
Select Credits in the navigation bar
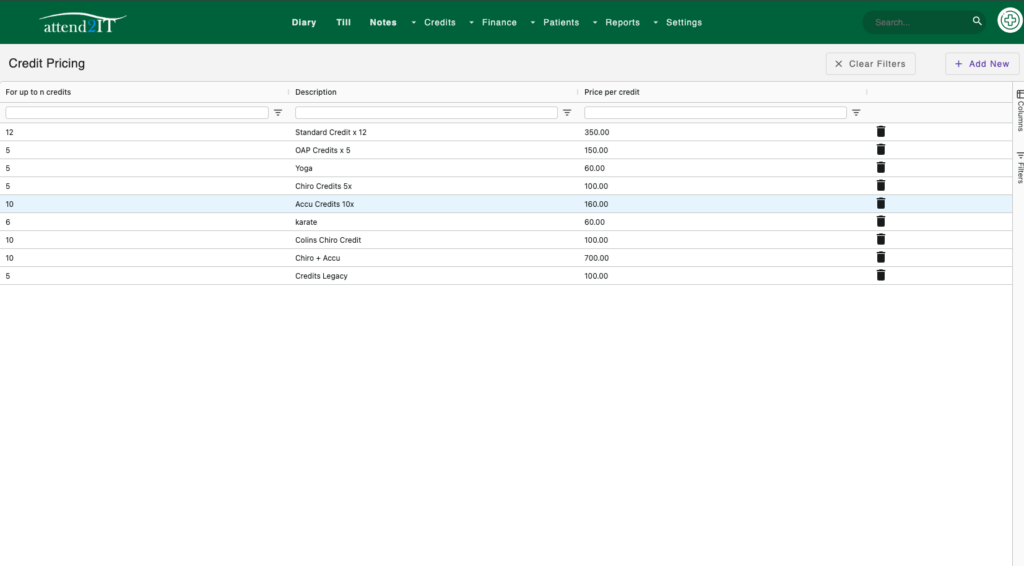pos(440,22)
